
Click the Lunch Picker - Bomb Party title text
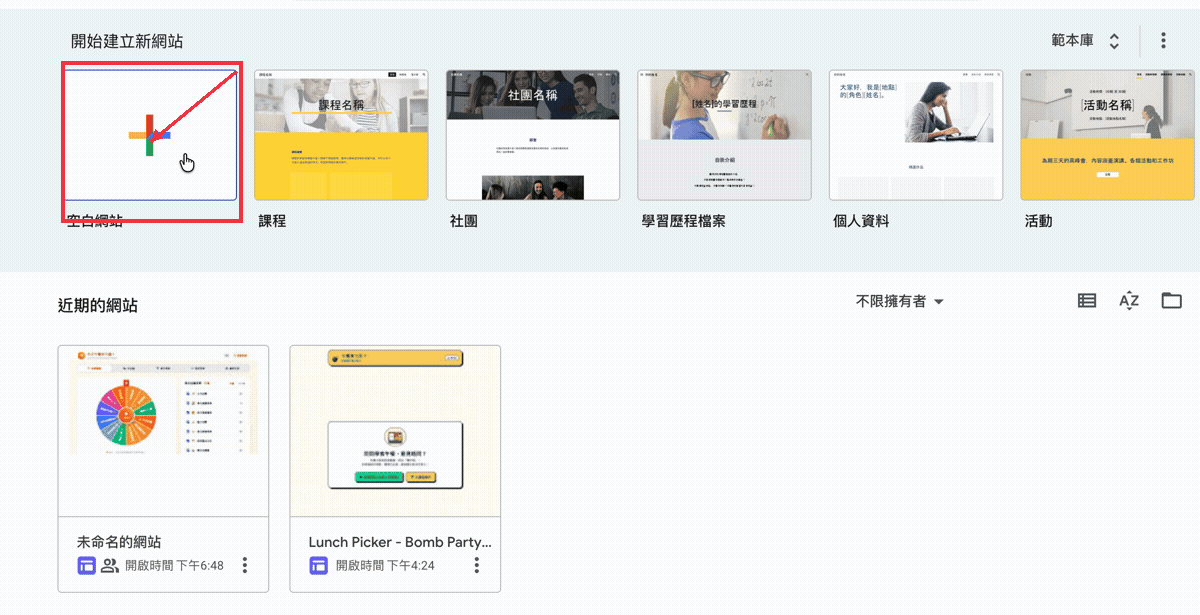400,542
